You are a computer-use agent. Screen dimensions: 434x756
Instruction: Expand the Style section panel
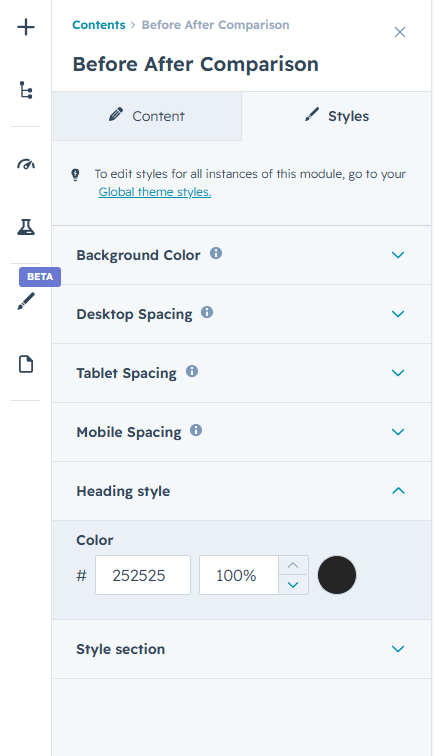coord(241,649)
